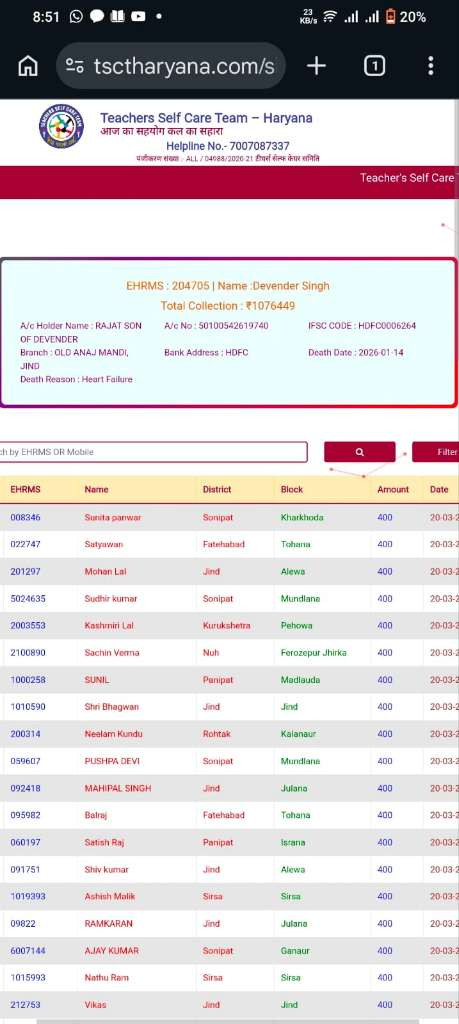Tap the site settings icon in address bar
Image resolution: width=459 pixels, height=1024 pixels.
pos(75,66)
